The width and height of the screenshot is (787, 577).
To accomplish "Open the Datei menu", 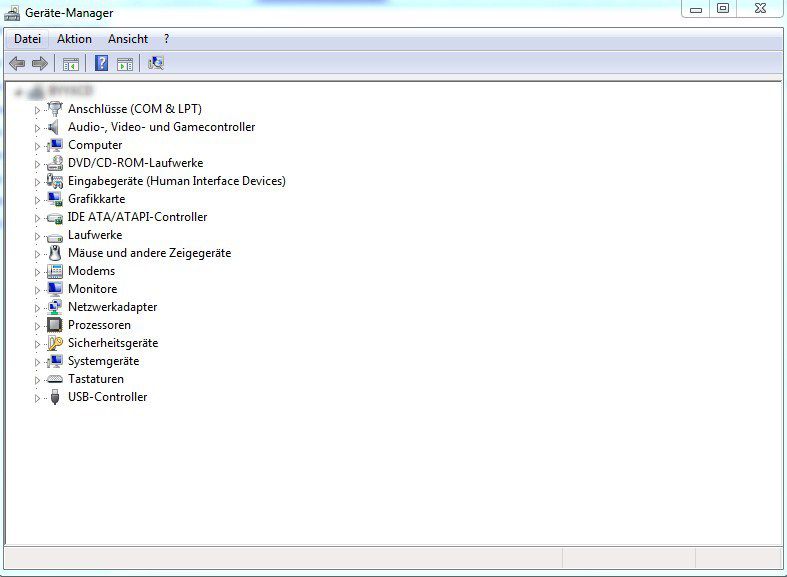I will (27, 39).
